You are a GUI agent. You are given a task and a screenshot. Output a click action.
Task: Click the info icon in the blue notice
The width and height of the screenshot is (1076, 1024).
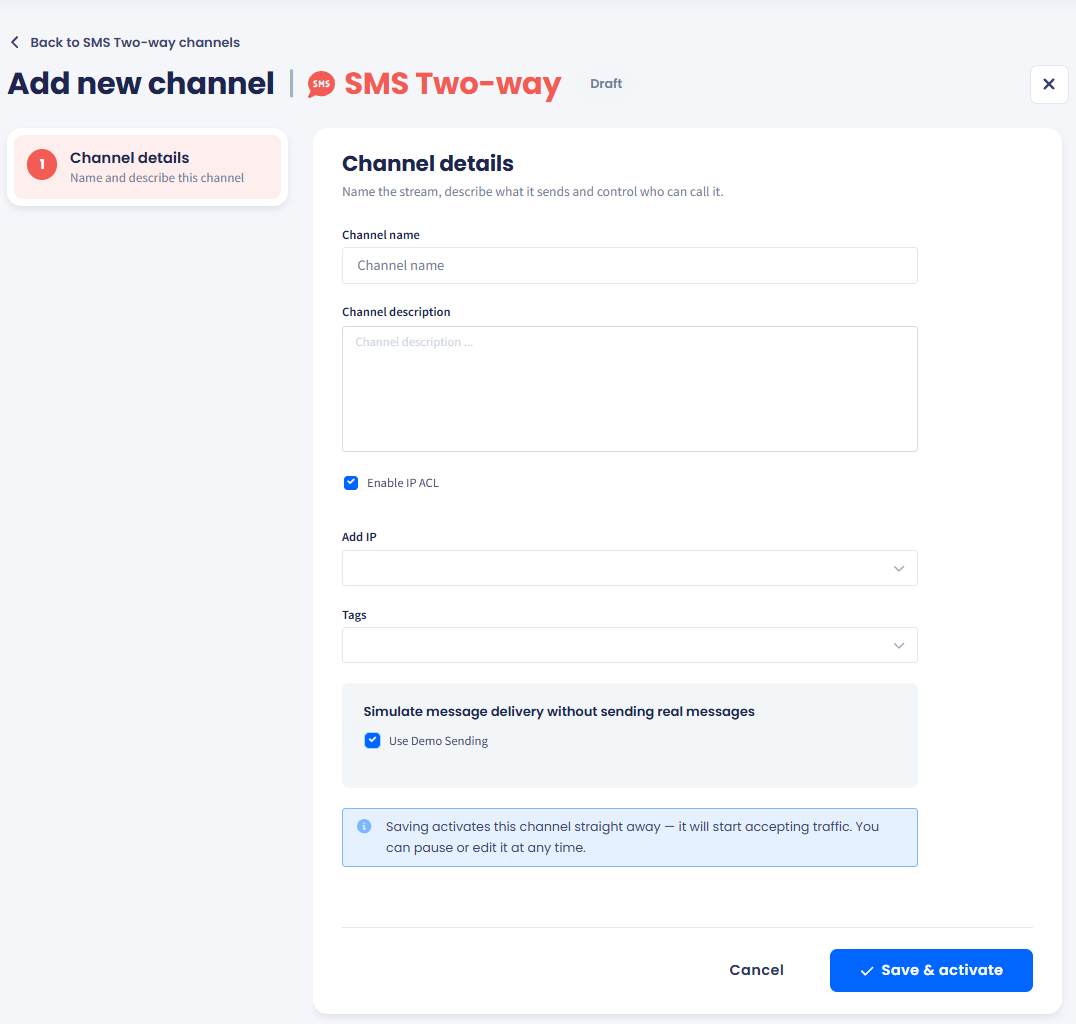[364, 826]
